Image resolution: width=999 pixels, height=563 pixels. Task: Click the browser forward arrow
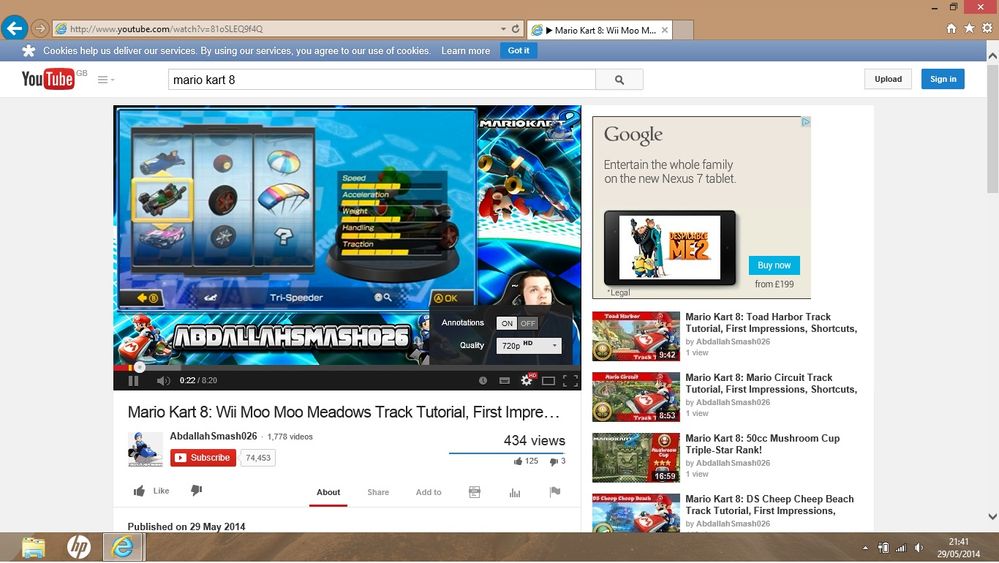tap(40, 29)
